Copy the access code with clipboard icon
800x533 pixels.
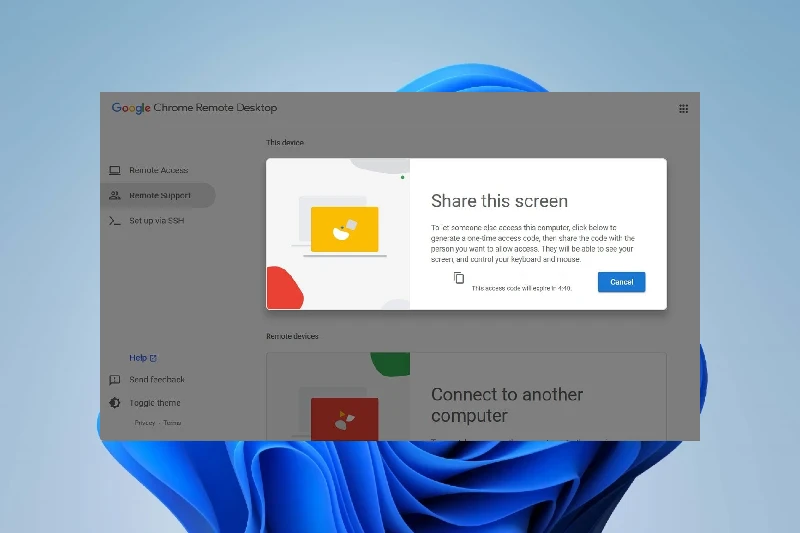(x=459, y=277)
